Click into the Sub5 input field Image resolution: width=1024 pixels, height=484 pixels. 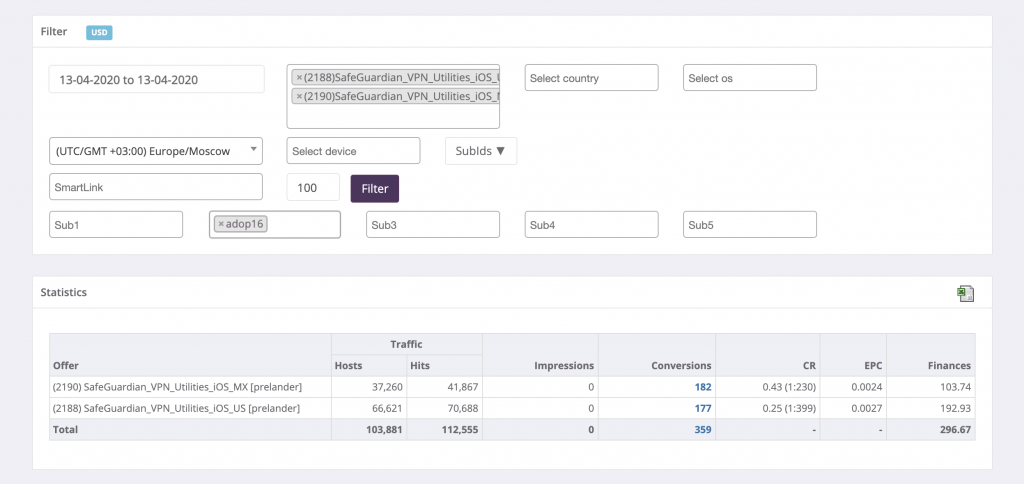pyautogui.click(x=749, y=225)
